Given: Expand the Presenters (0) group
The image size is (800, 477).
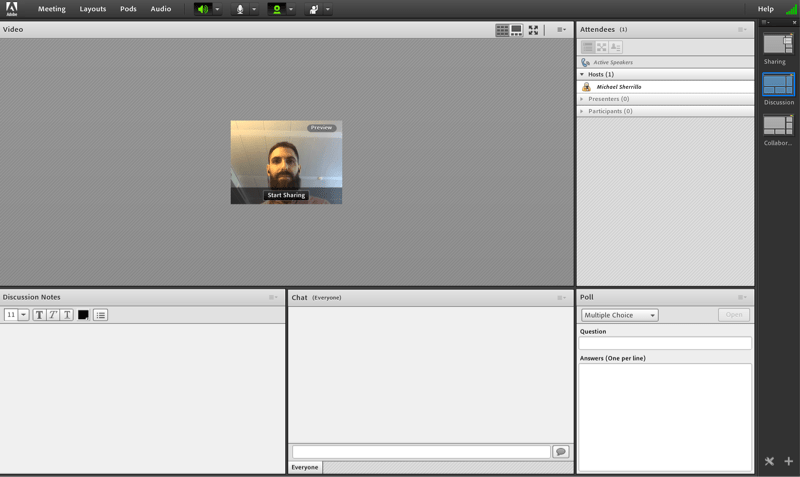Looking at the screenshot, I should [582, 99].
